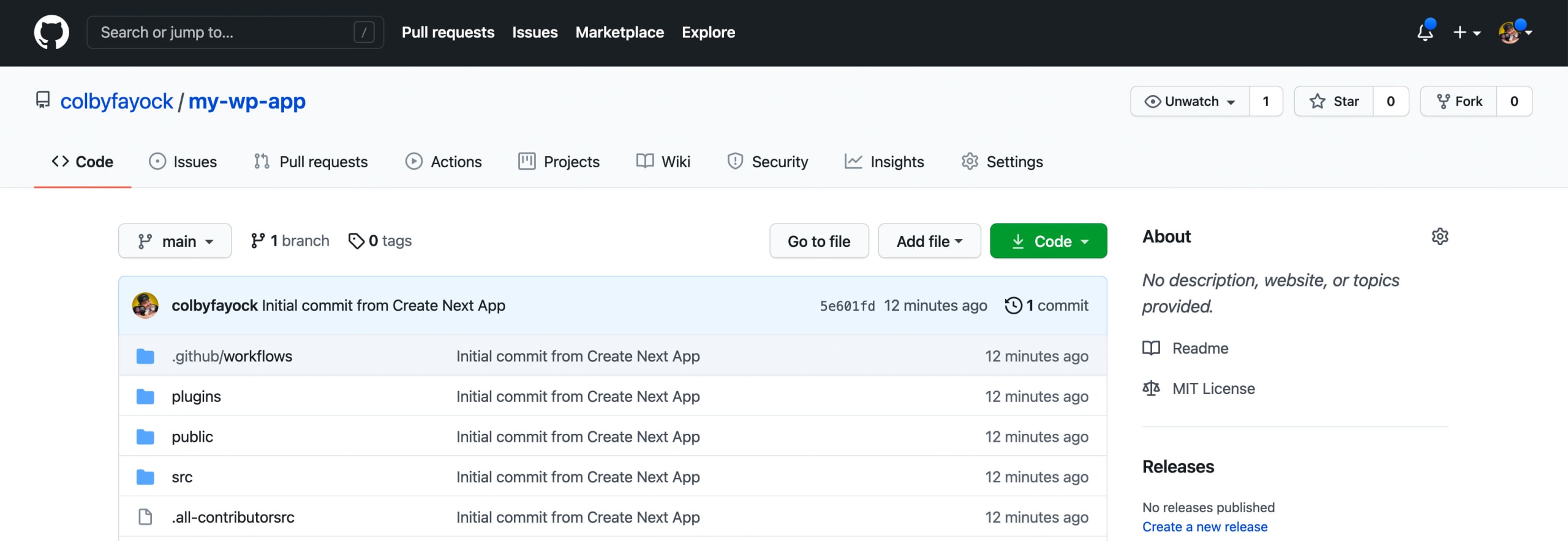
Task: Select the Code tab
Action: pyautogui.click(x=83, y=162)
